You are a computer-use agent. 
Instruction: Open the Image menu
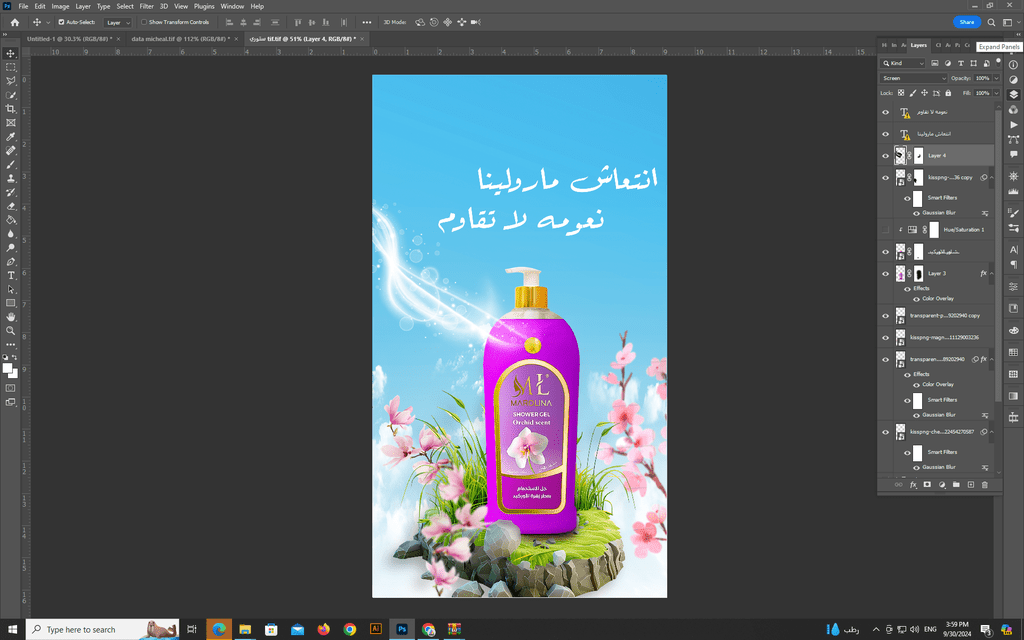tap(60, 7)
